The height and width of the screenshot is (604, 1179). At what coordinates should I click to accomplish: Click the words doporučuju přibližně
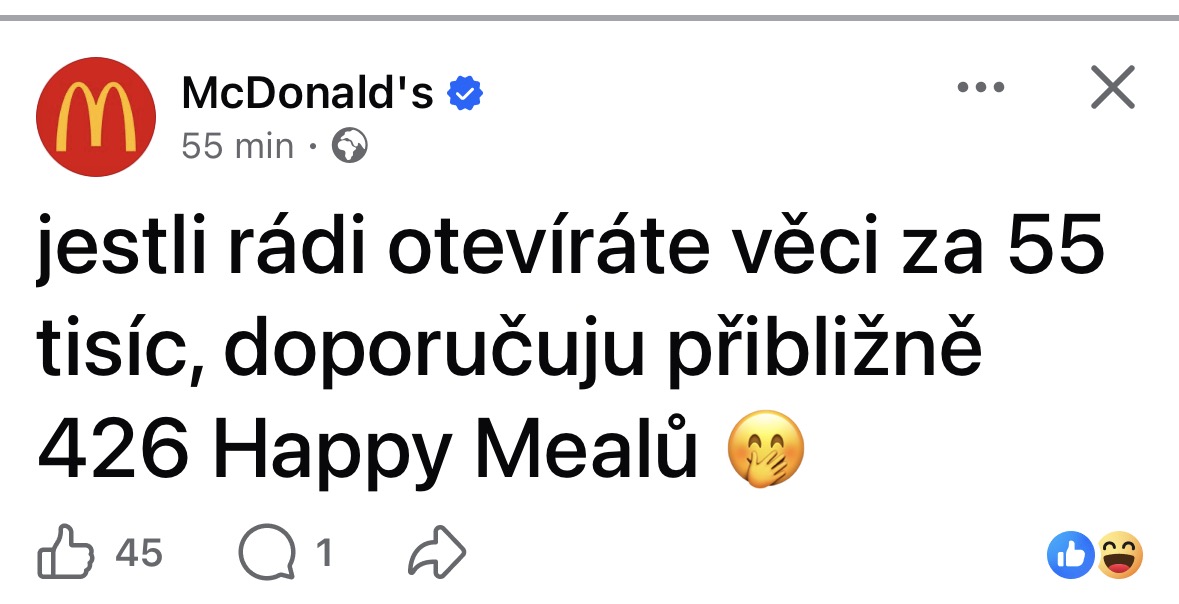[x=603, y=350]
